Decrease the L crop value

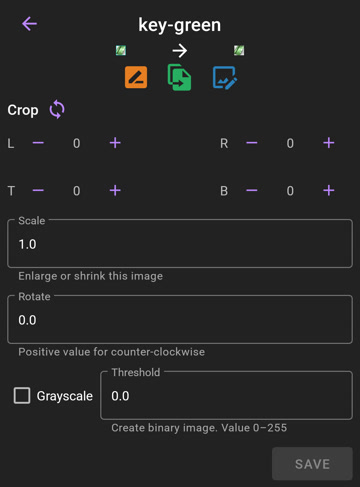click(38, 143)
